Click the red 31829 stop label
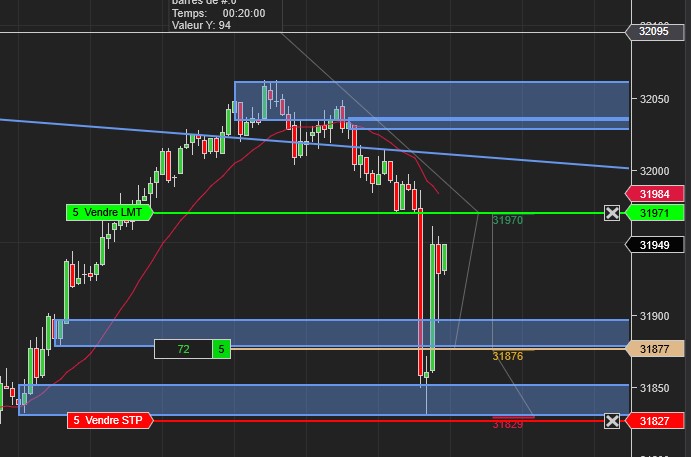The width and height of the screenshot is (691, 457). click(508, 424)
